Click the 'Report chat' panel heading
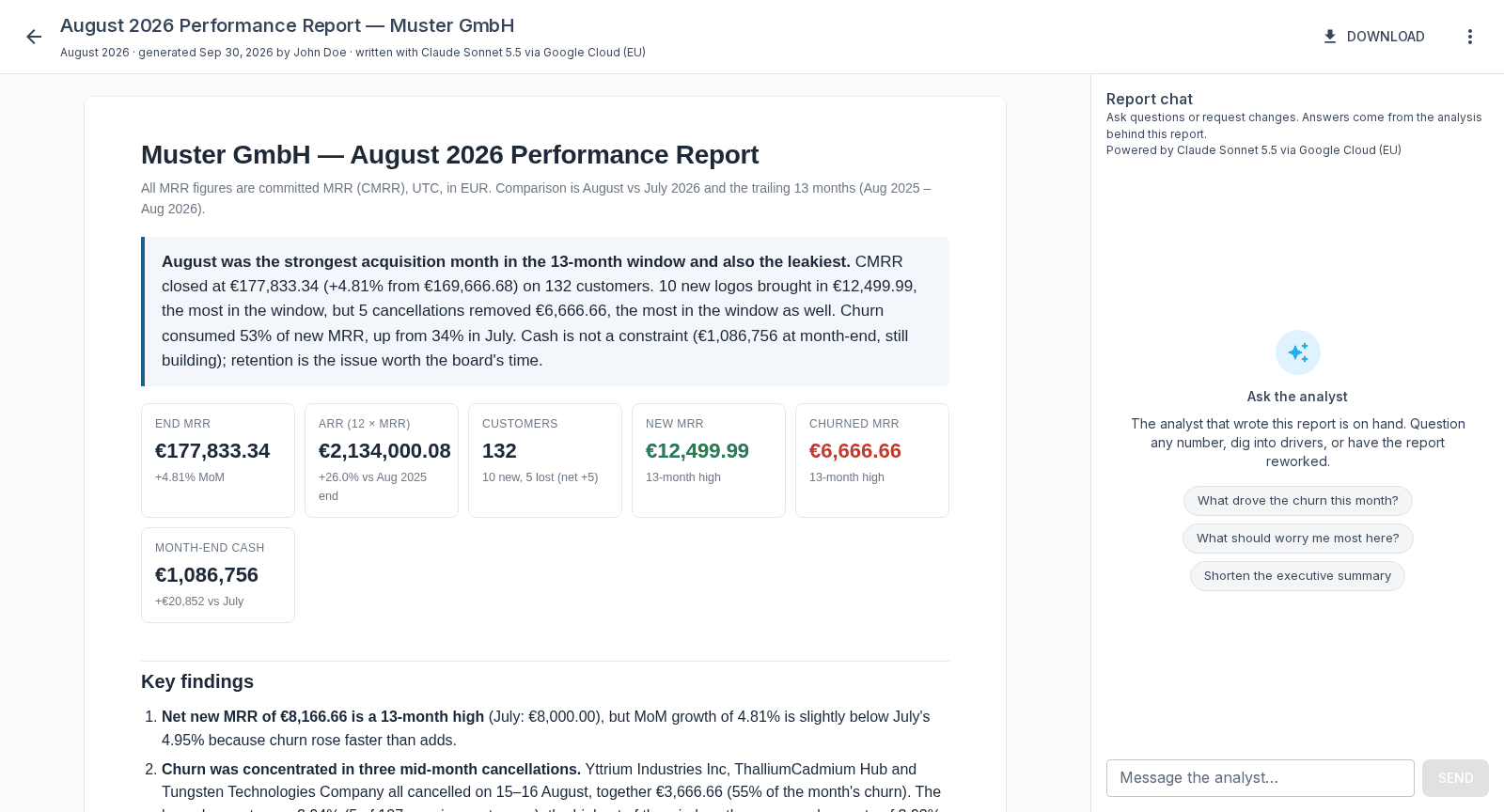Viewport: 1504px width, 812px height. (1150, 99)
